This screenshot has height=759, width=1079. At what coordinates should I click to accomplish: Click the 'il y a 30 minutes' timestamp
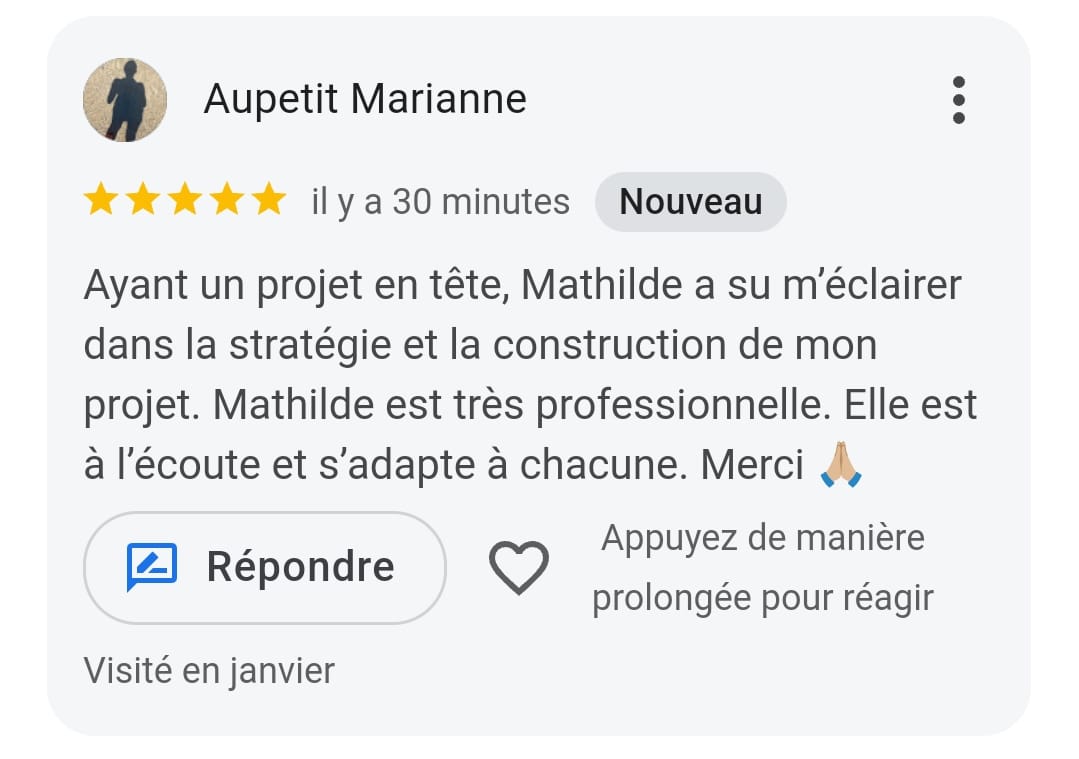click(440, 202)
